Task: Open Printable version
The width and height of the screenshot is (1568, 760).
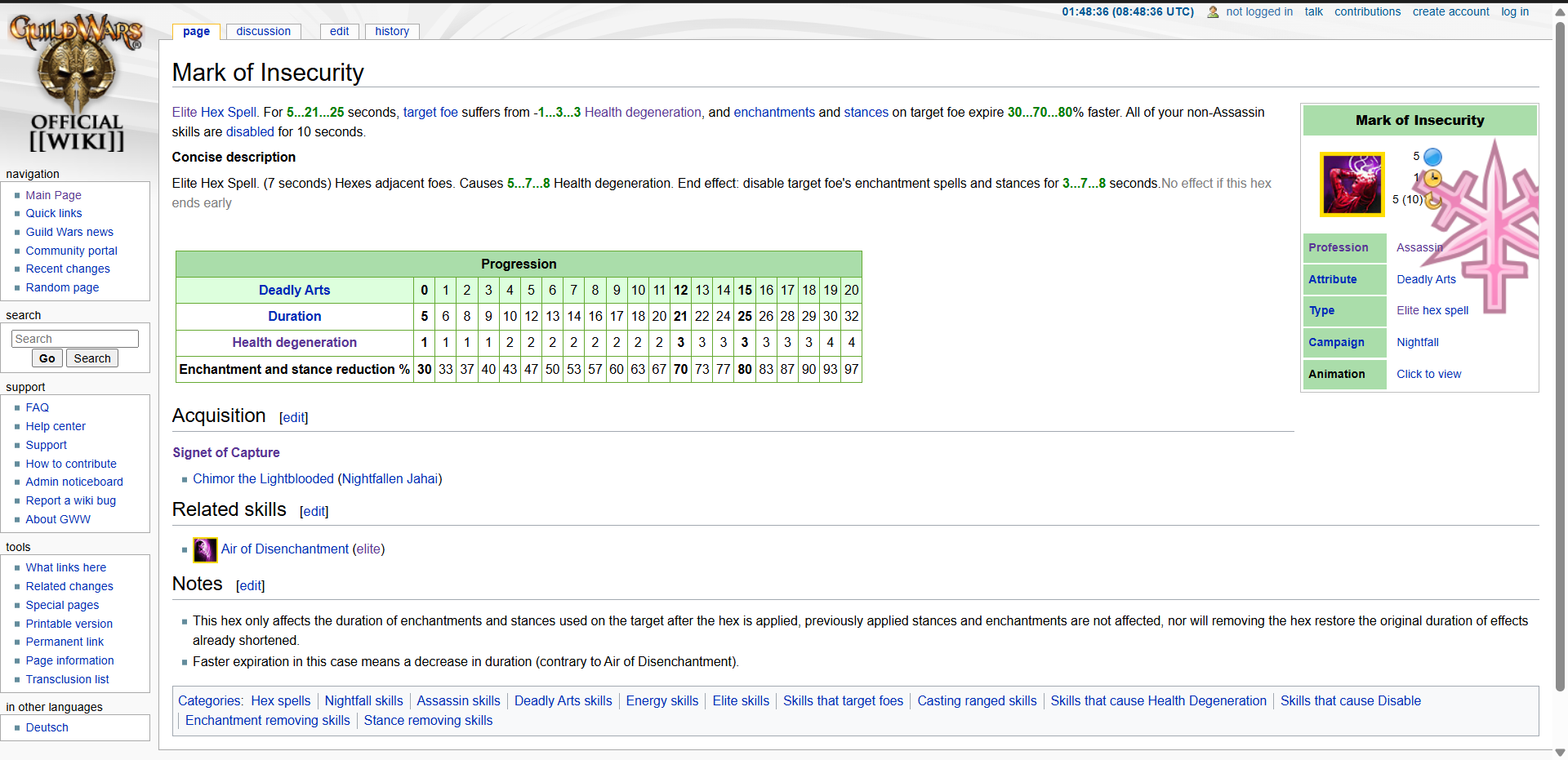Action: point(69,624)
